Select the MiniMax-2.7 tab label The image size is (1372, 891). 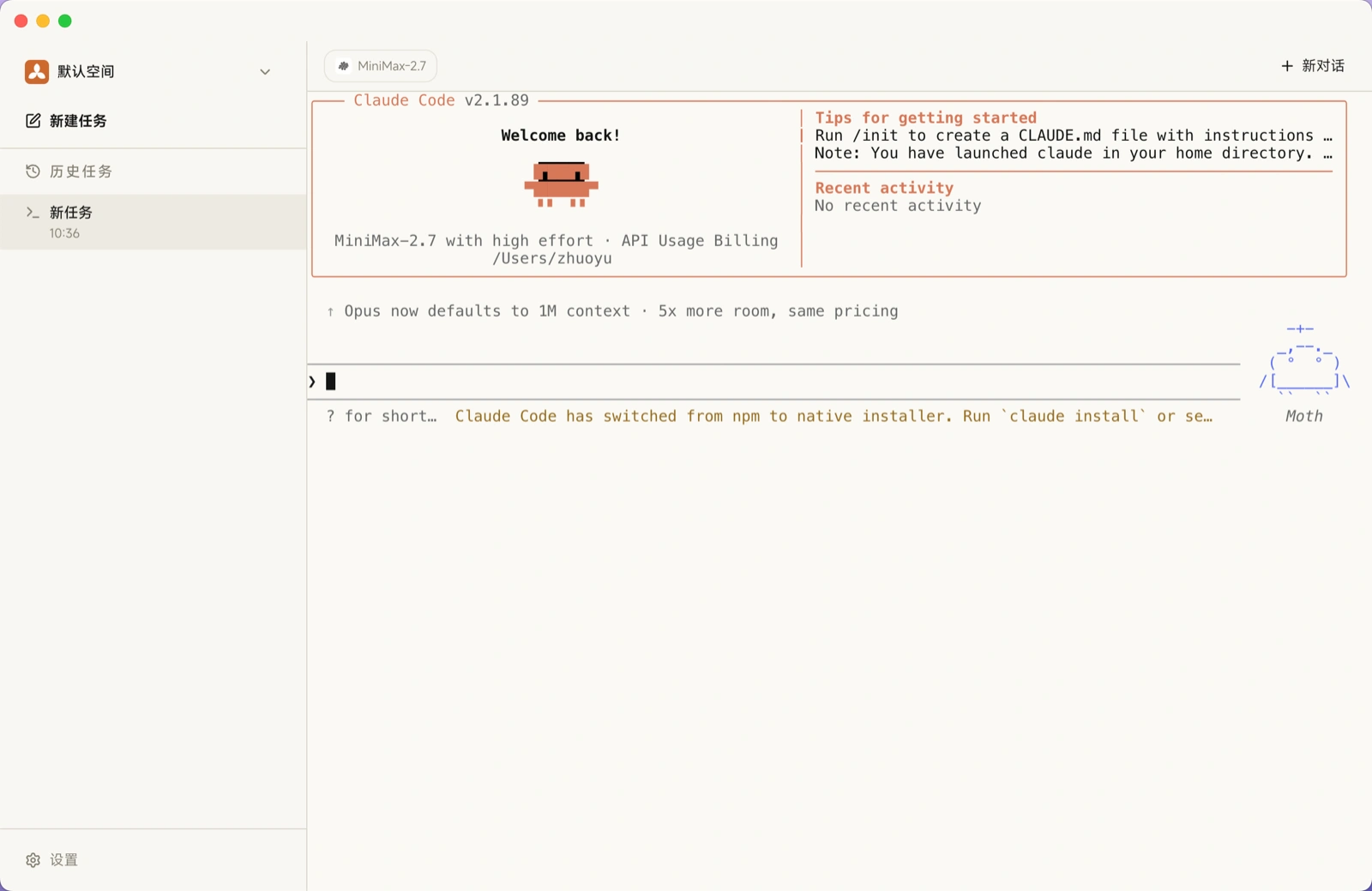tap(391, 66)
